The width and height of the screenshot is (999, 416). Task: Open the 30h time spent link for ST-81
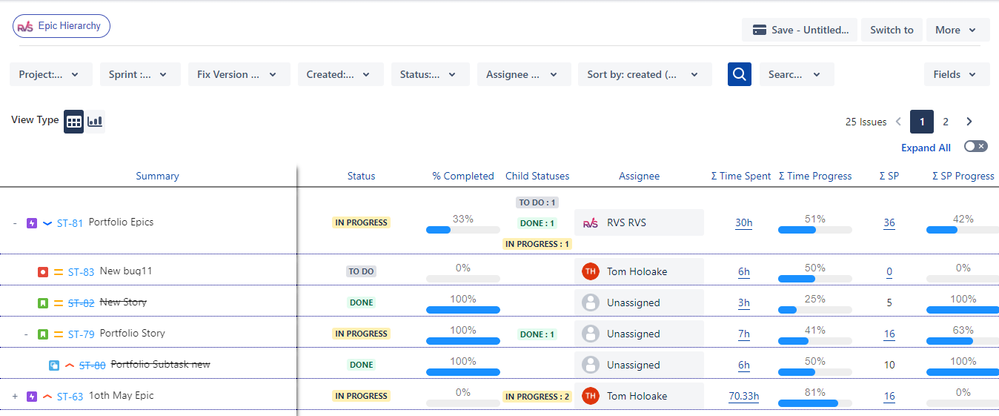(744, 223)
